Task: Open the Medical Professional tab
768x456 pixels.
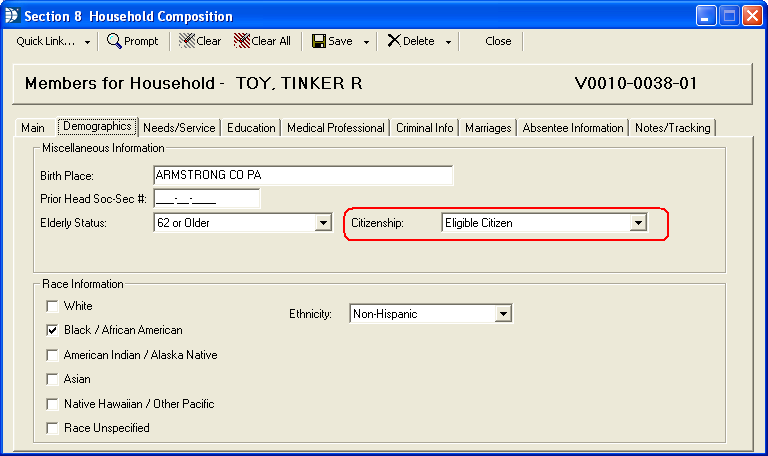Action: pos(336,128)
